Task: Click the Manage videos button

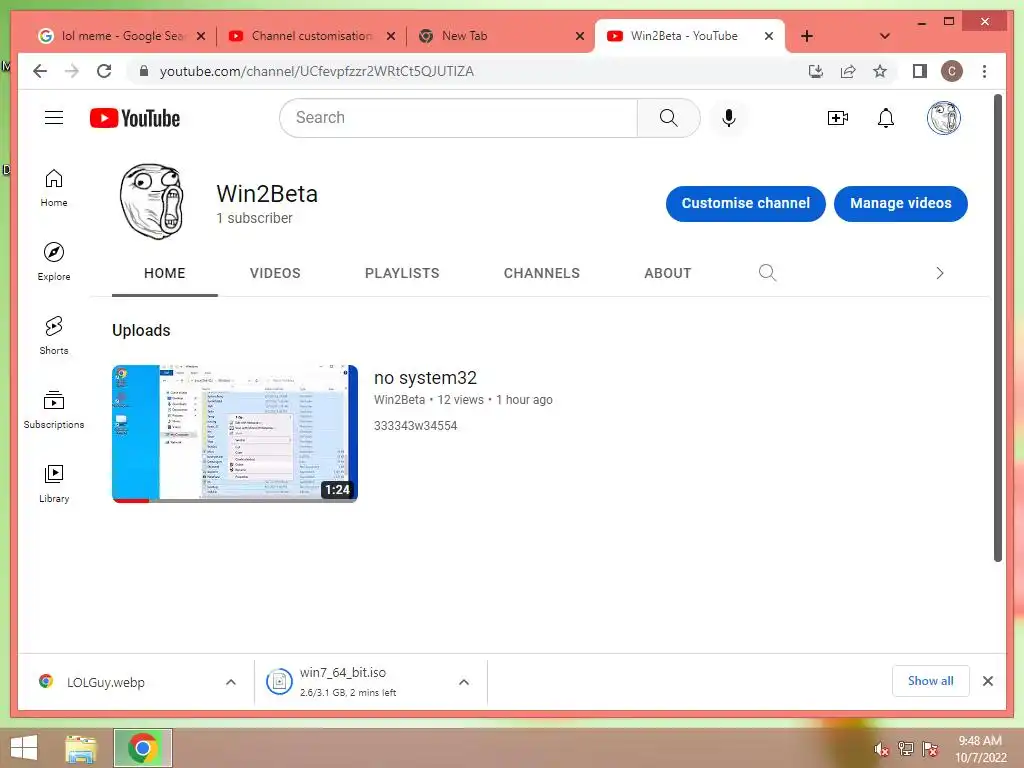Action: 901,203
